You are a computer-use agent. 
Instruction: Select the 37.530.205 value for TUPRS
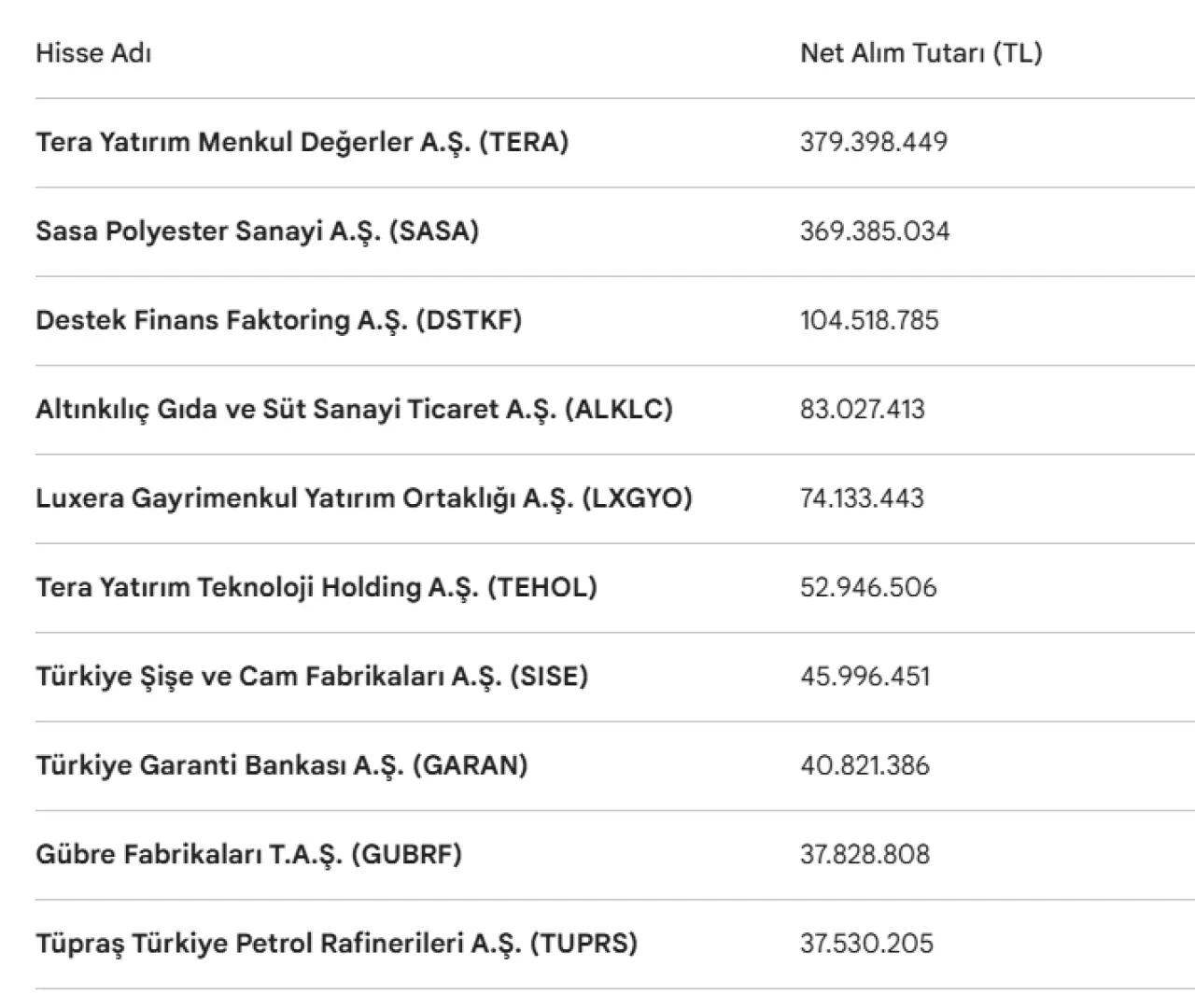[866, 943]
